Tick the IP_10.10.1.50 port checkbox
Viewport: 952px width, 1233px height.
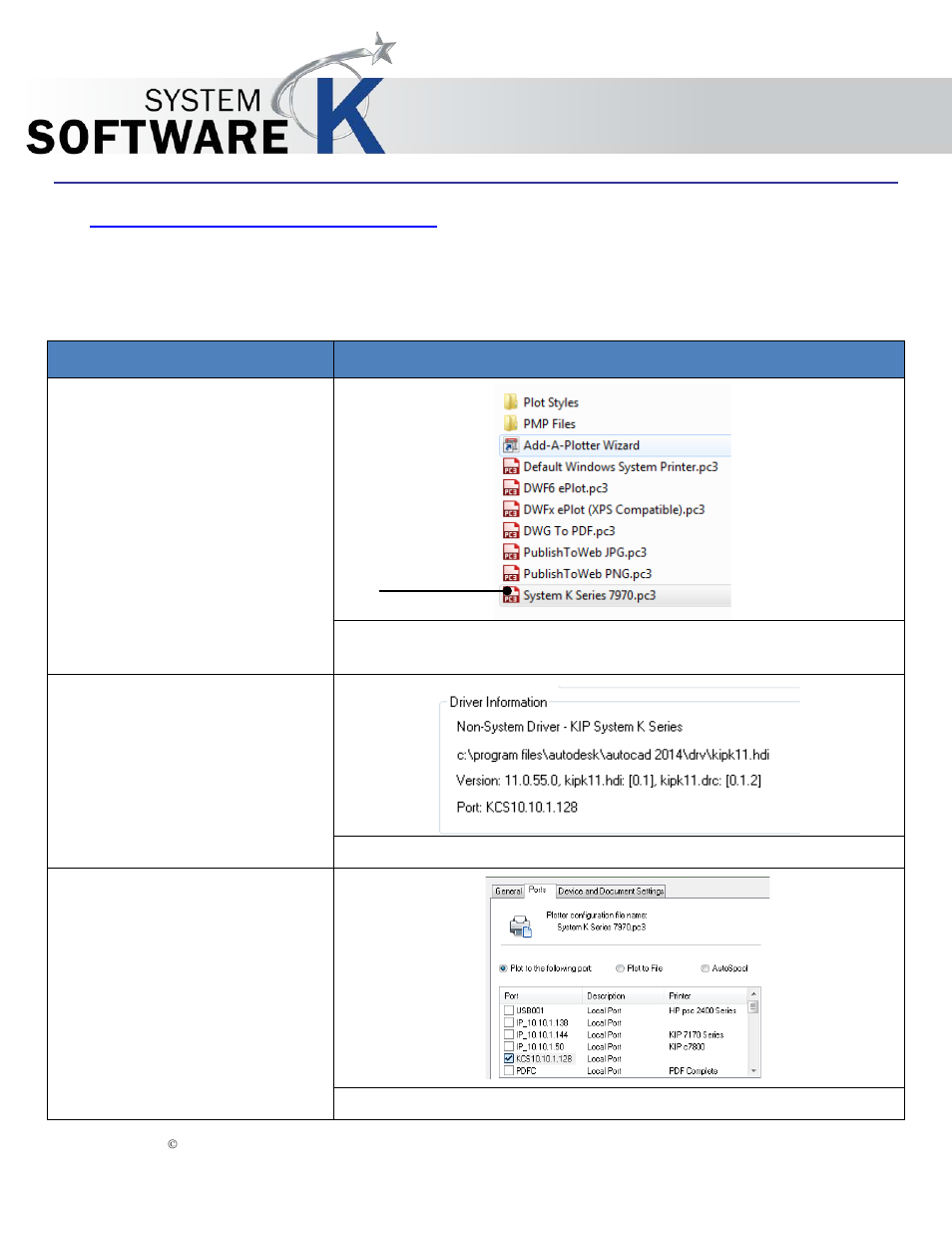tap(509, 1046)
